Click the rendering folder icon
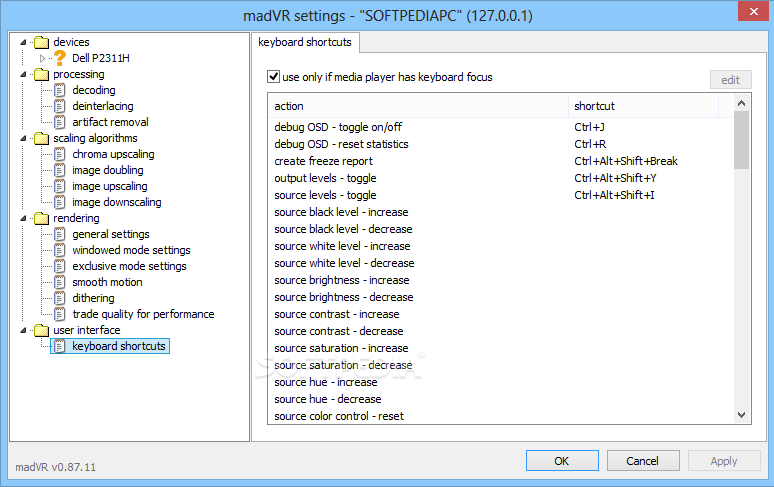 (x=41, y=218)
